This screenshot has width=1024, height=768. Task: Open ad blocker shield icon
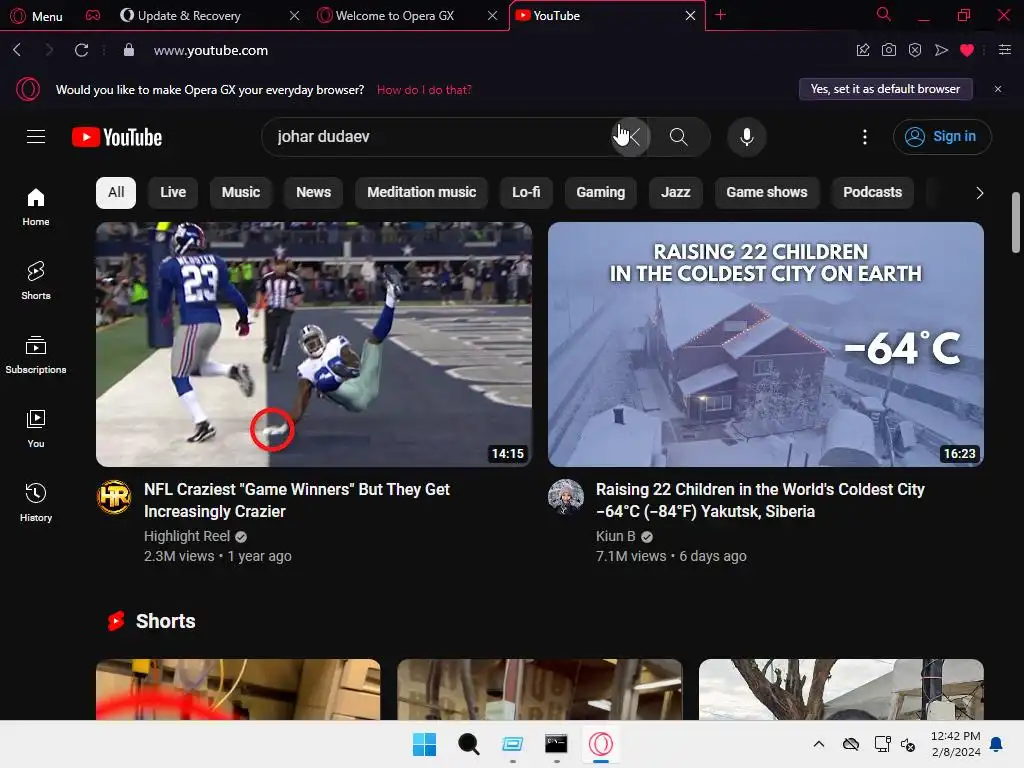point(915,50)
